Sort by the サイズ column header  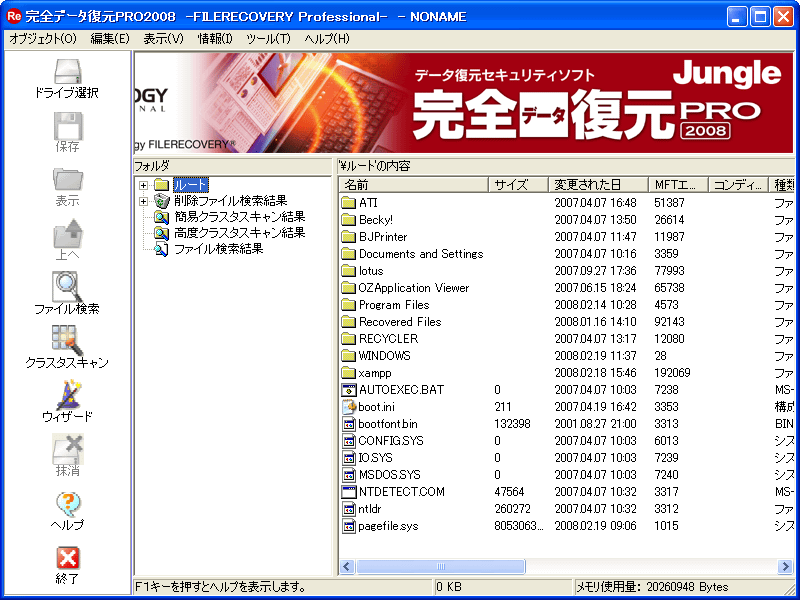click(x=518, y=184)
